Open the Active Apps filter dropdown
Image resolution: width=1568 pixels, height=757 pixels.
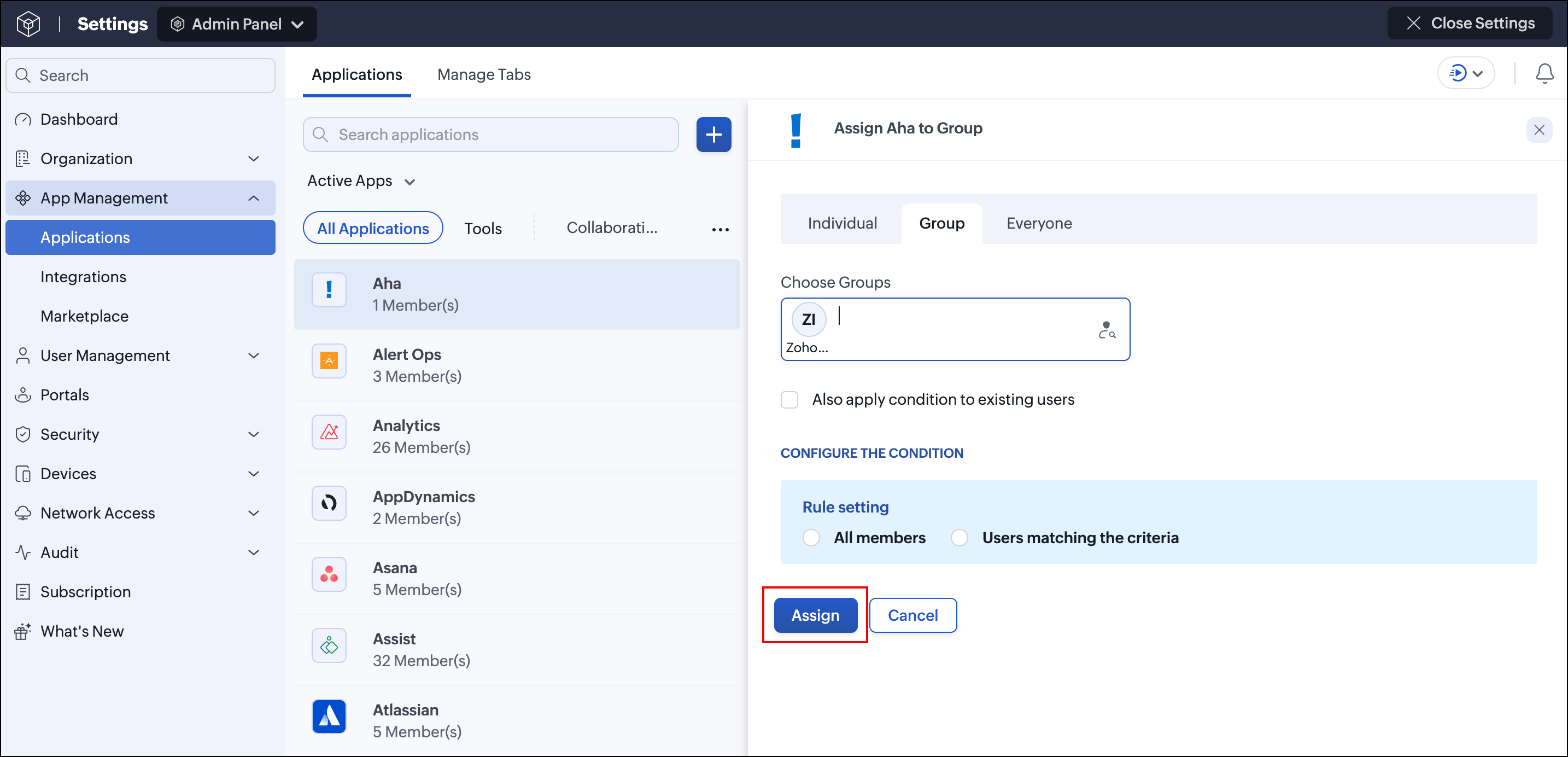click(x=361, y=181)
